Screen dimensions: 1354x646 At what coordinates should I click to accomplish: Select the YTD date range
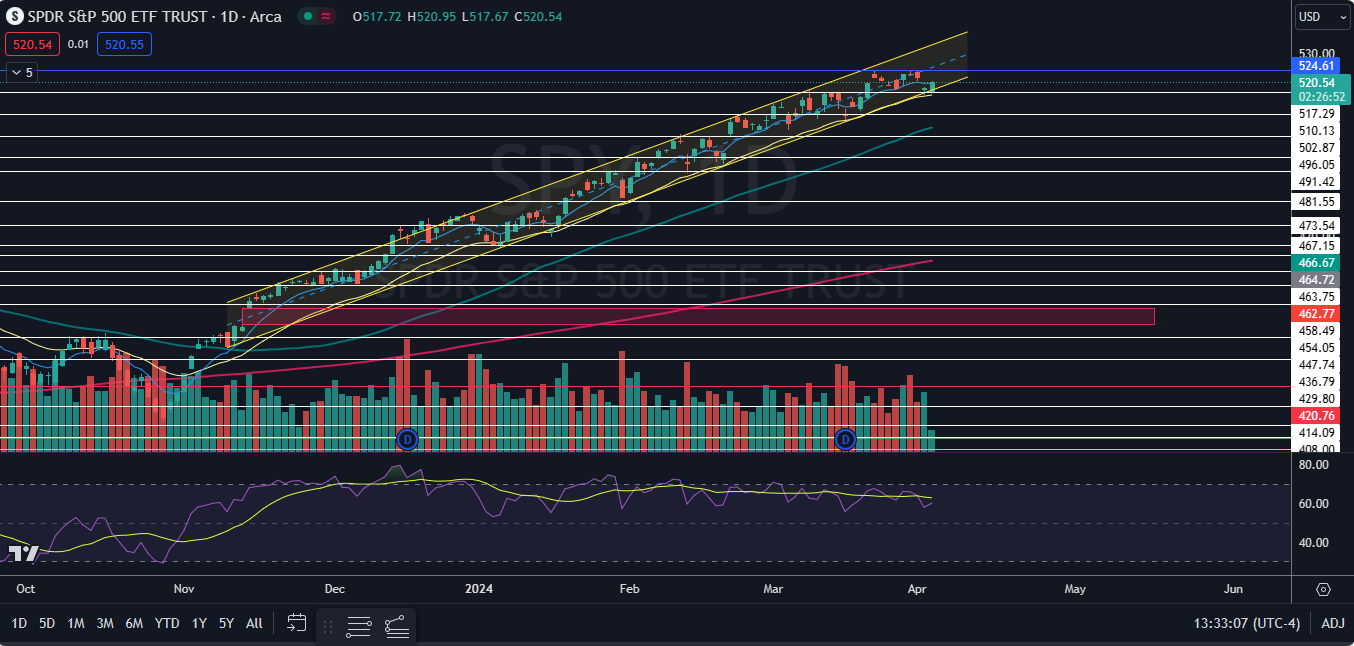pyautogui.click(x=166, y=623)
